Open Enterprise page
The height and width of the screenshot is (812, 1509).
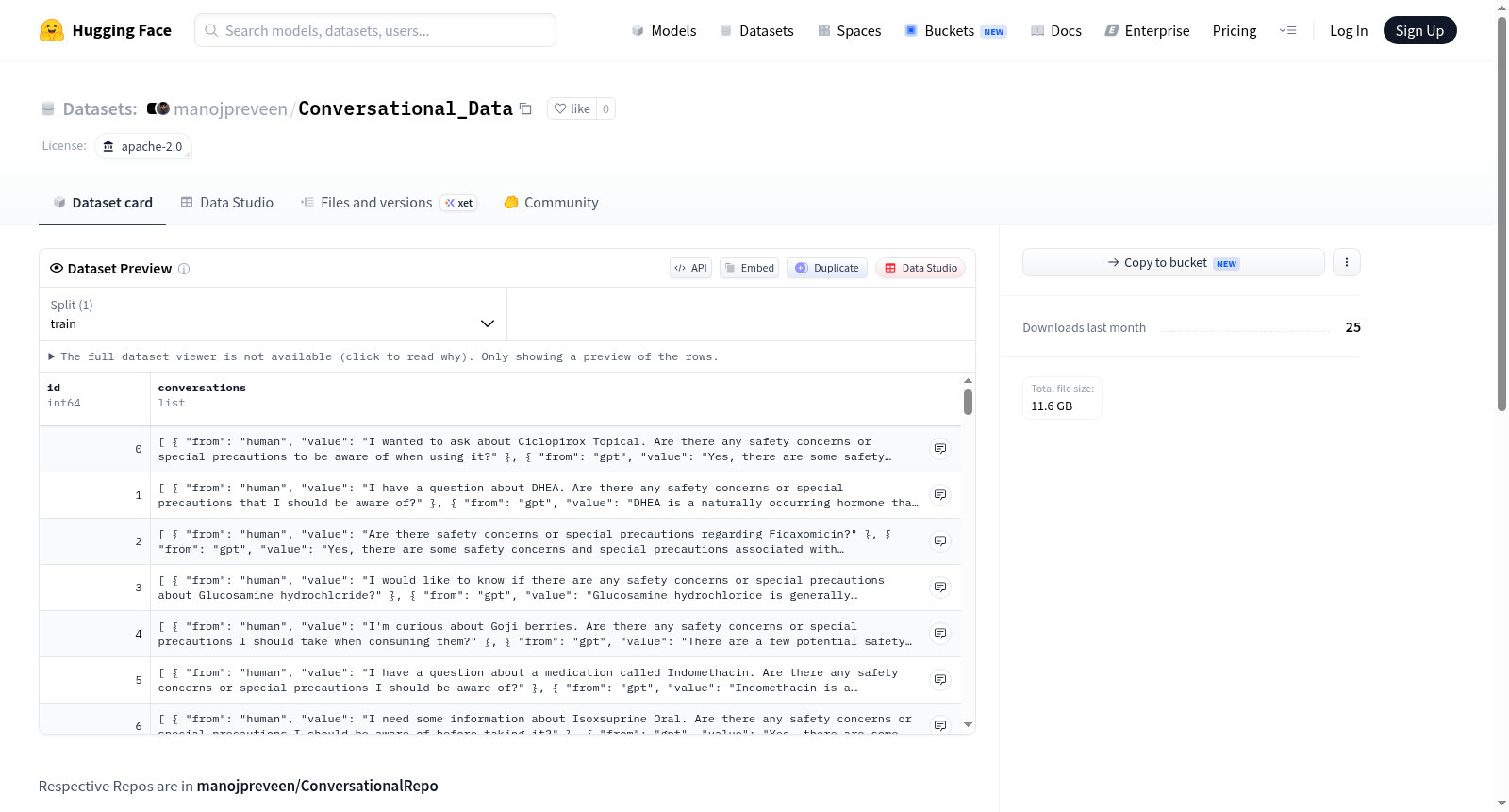pyautogui.click(x=1147, y=31)
